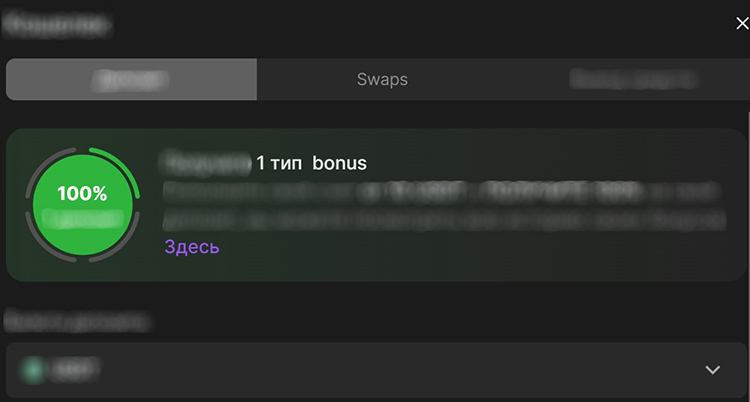Click the green coin icon in selector
Viewport: 750px width, 402px height.
click(x=35, y=371)
